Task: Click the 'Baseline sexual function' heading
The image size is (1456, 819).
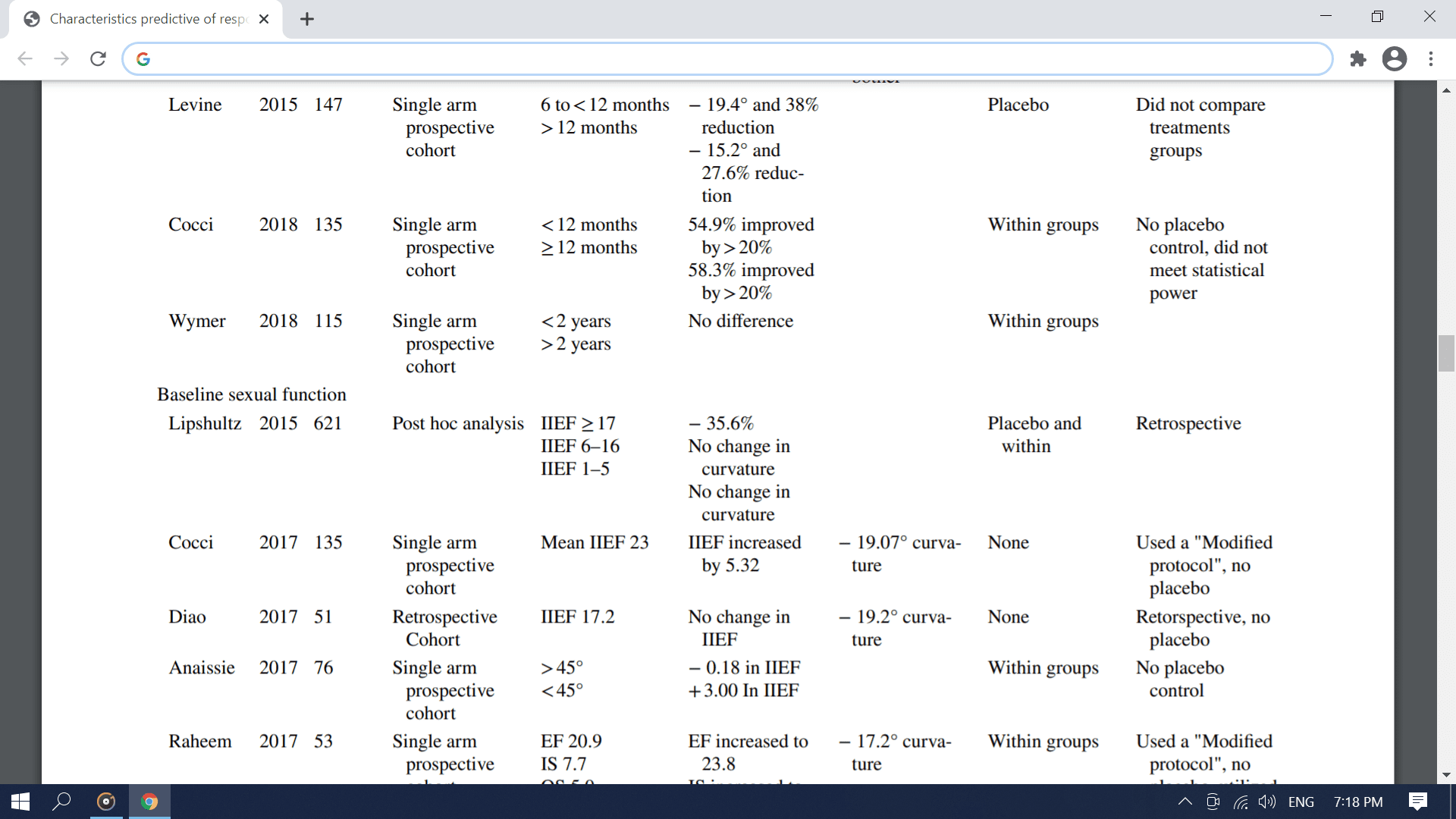Action: tap(252, 395)
